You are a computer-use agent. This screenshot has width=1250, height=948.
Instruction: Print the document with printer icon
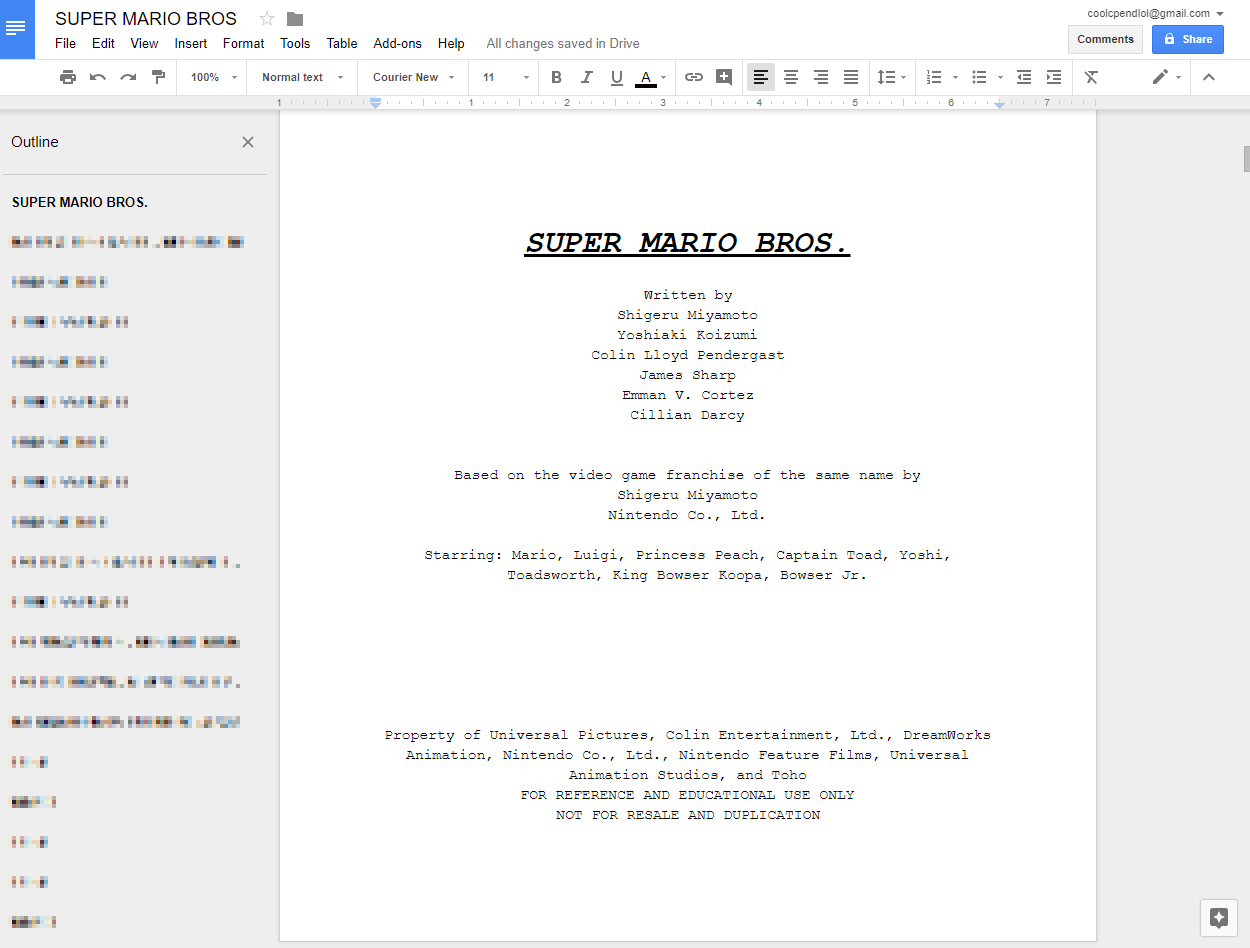pos(68,77)
